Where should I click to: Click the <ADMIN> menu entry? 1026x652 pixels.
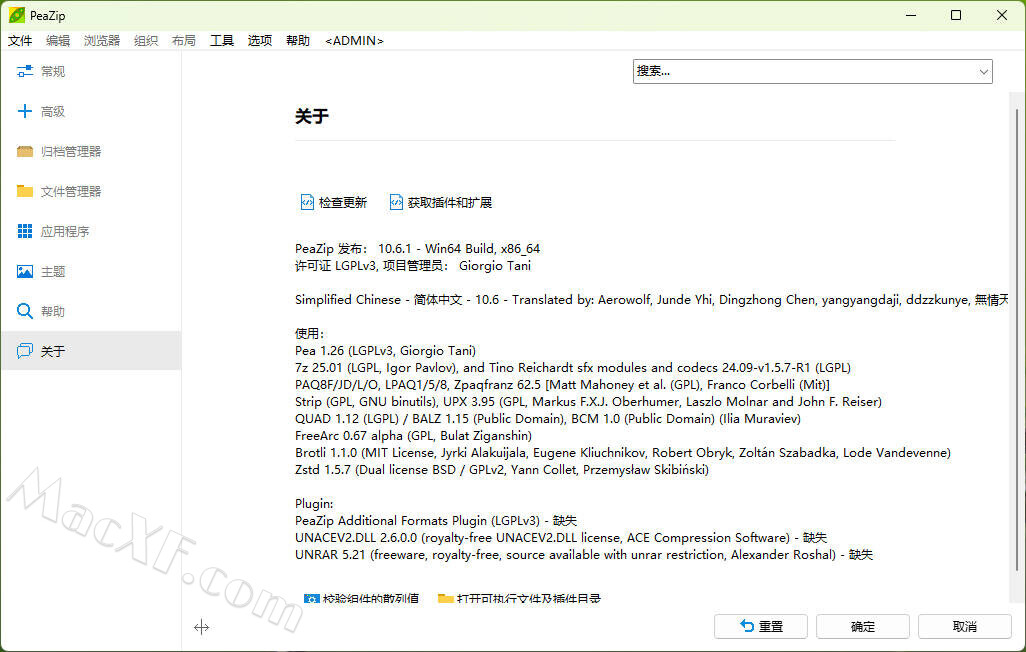(x=354, y=41)
